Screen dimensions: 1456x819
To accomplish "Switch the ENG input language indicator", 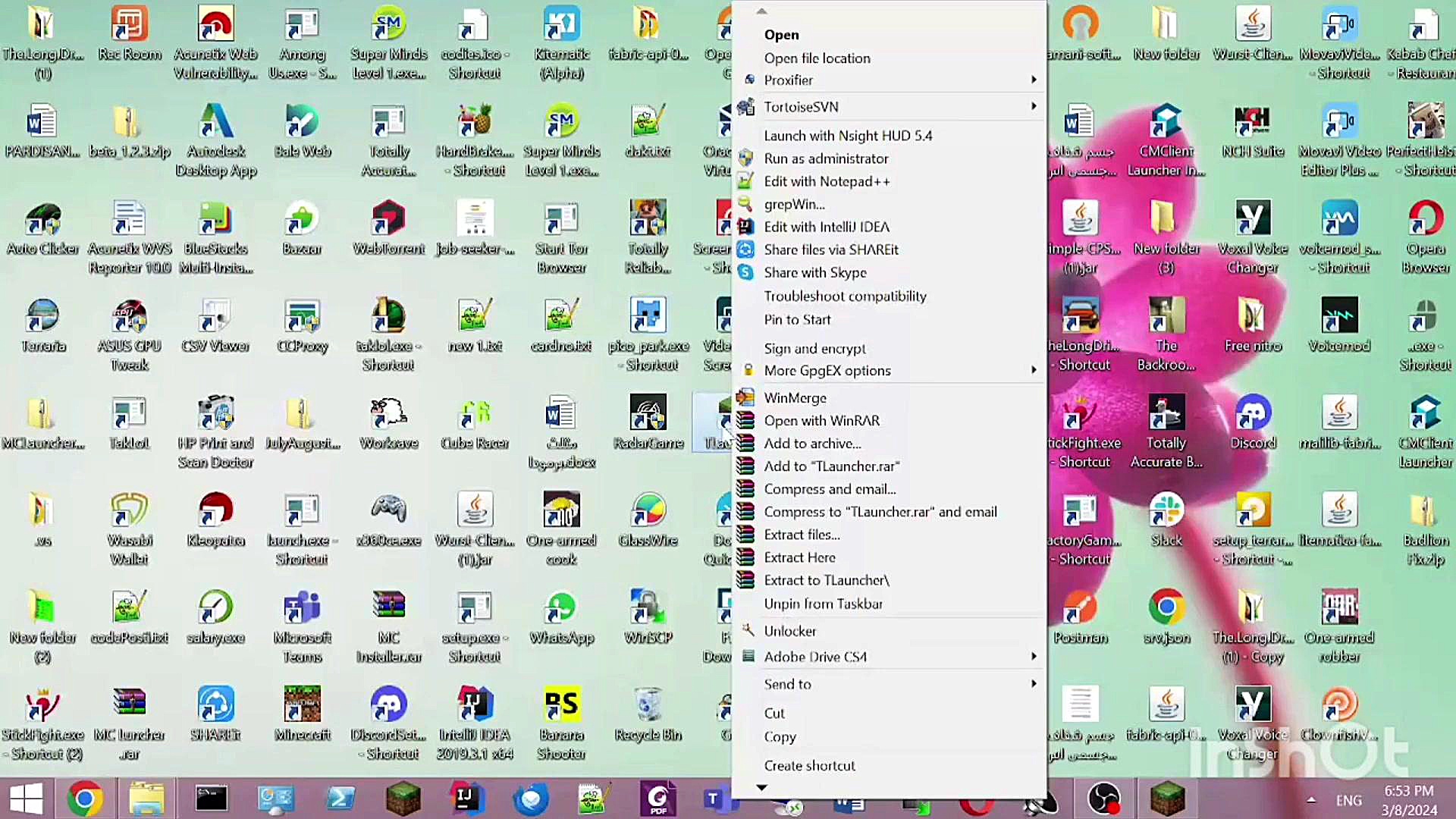I will tap(1348, 800).
